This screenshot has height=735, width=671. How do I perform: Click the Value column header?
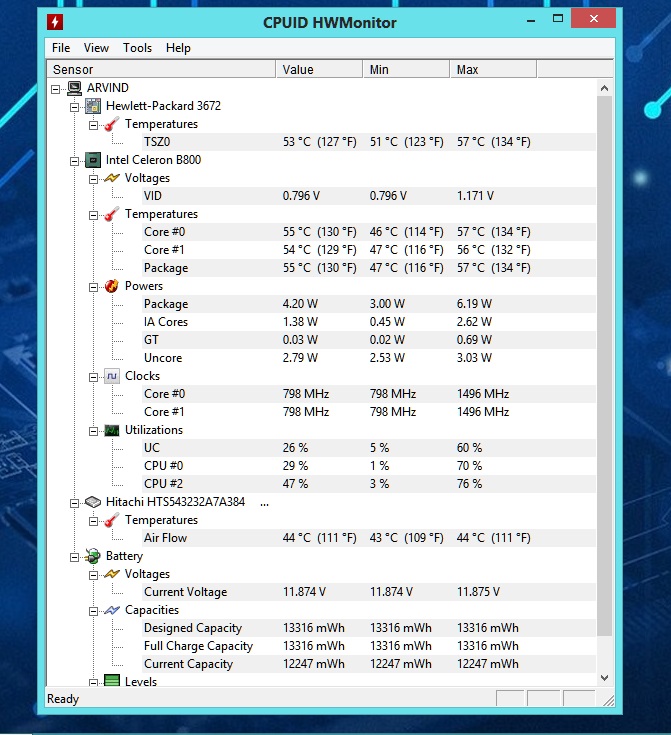[319, 69]
